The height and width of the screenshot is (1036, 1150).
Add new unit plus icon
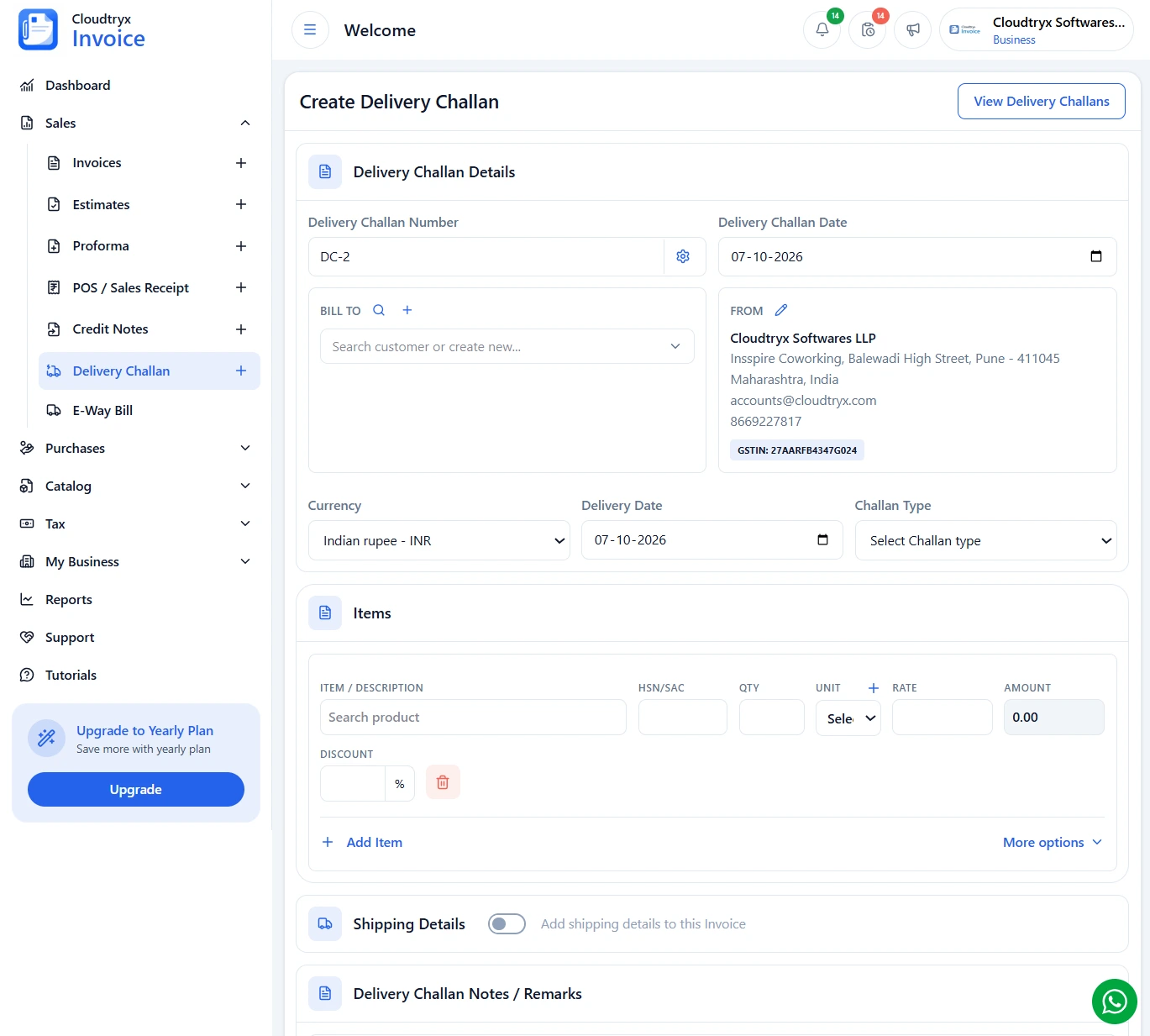tap(874, 687)
